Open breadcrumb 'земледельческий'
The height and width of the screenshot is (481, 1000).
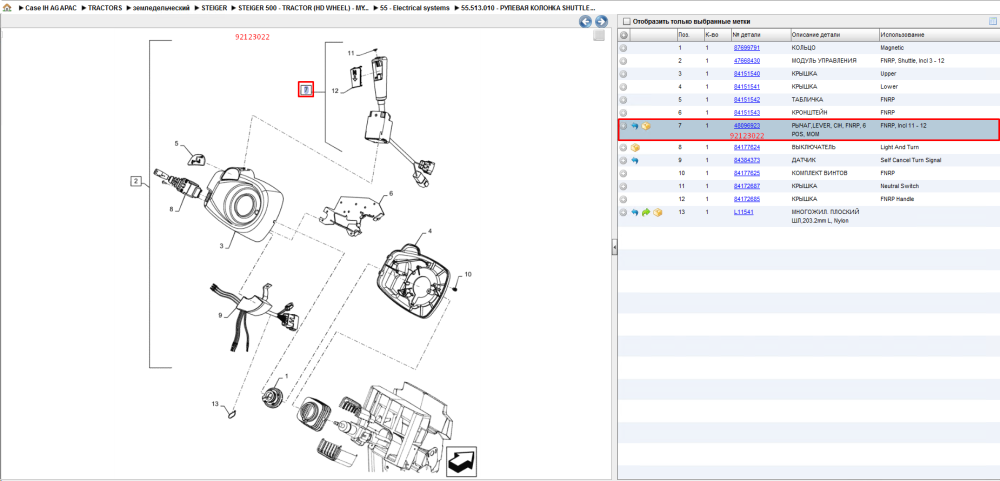(x=162, y=8)
